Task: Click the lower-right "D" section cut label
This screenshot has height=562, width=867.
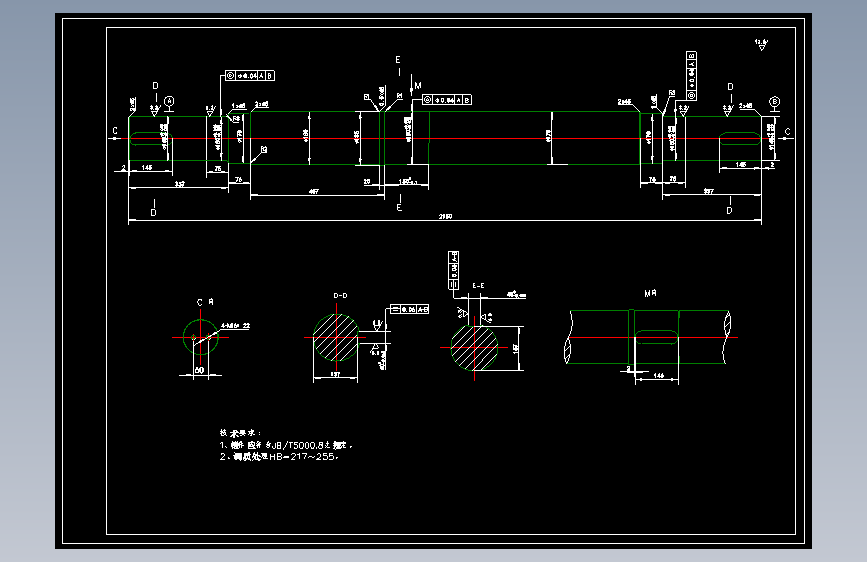Action: coord(729,211)
